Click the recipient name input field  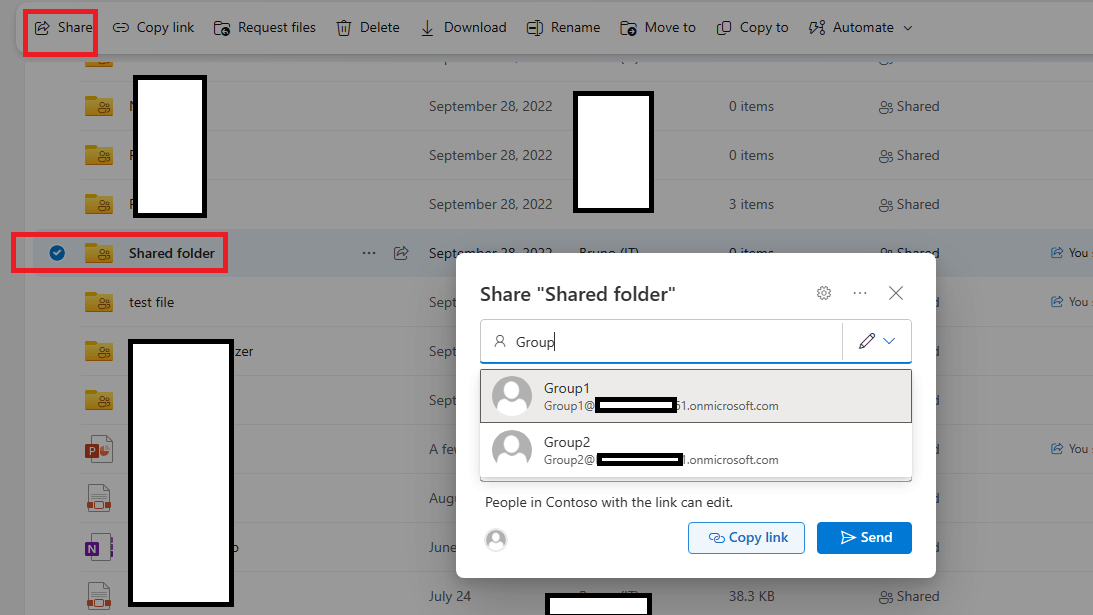[x=661, y=342]
